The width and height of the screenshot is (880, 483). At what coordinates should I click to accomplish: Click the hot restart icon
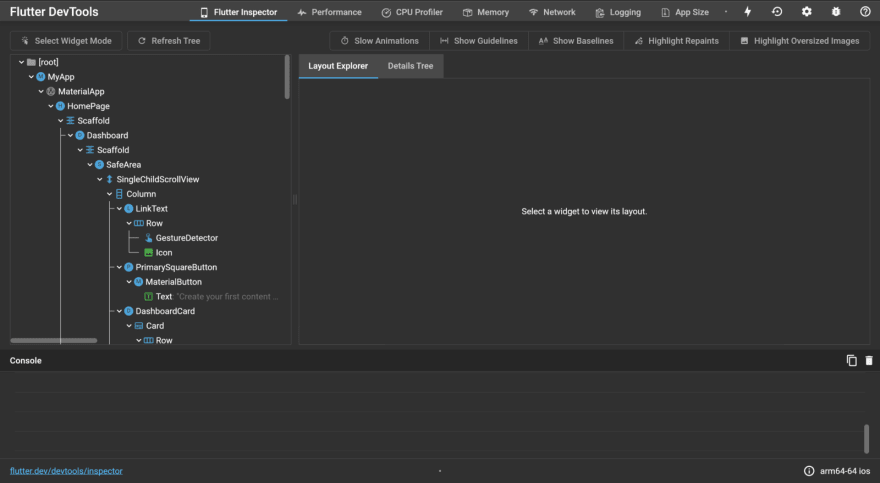[x=777, y=12]
